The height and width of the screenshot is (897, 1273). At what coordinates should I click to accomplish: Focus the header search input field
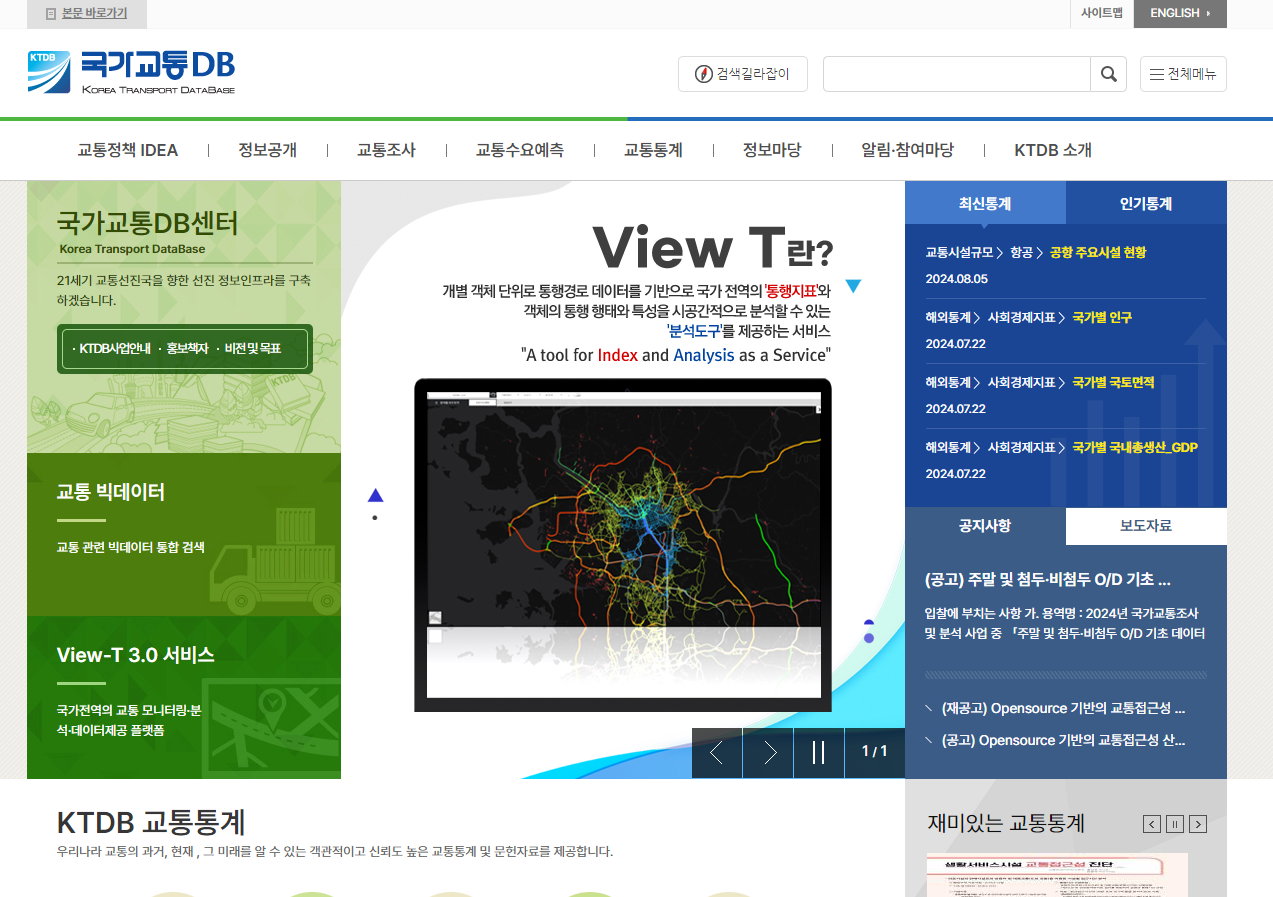click(956, 74)
